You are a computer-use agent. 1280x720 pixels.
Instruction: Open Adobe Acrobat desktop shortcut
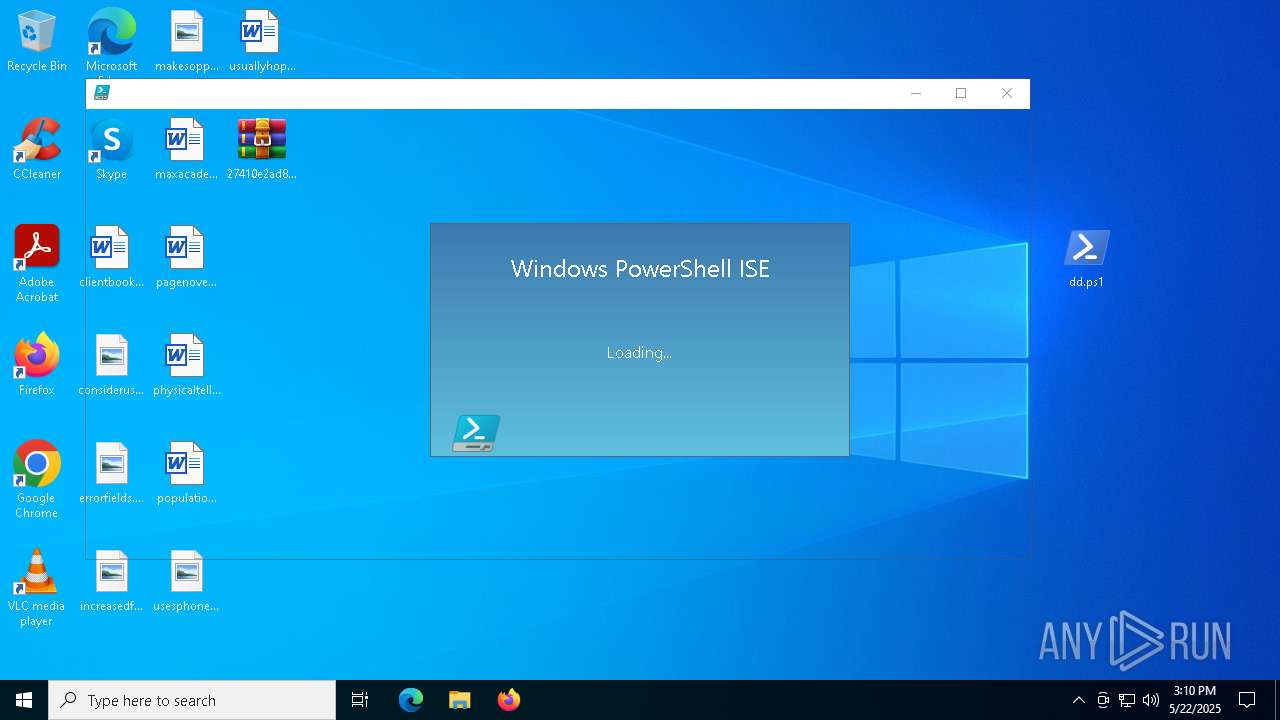pos(37,263)
